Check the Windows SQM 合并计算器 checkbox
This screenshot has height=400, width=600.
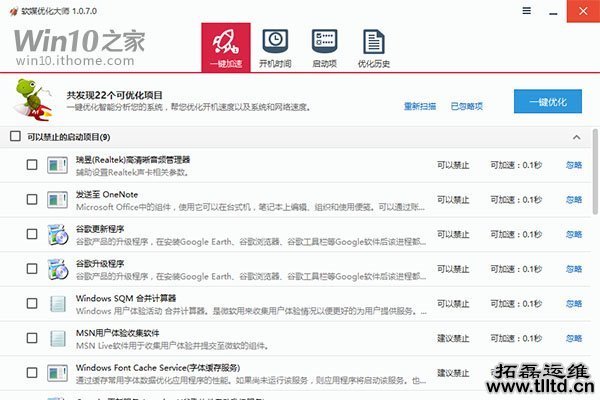click(x=32, y=304)
